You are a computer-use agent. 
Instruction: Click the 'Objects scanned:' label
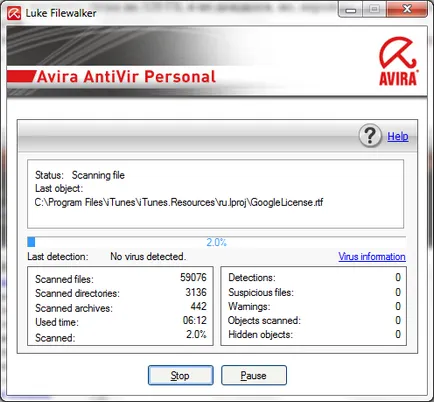tap(264, 320)
